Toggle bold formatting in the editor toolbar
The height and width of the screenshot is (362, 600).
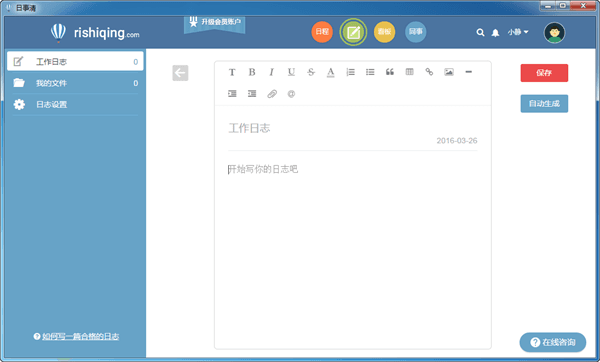click(x=252, y=72)
